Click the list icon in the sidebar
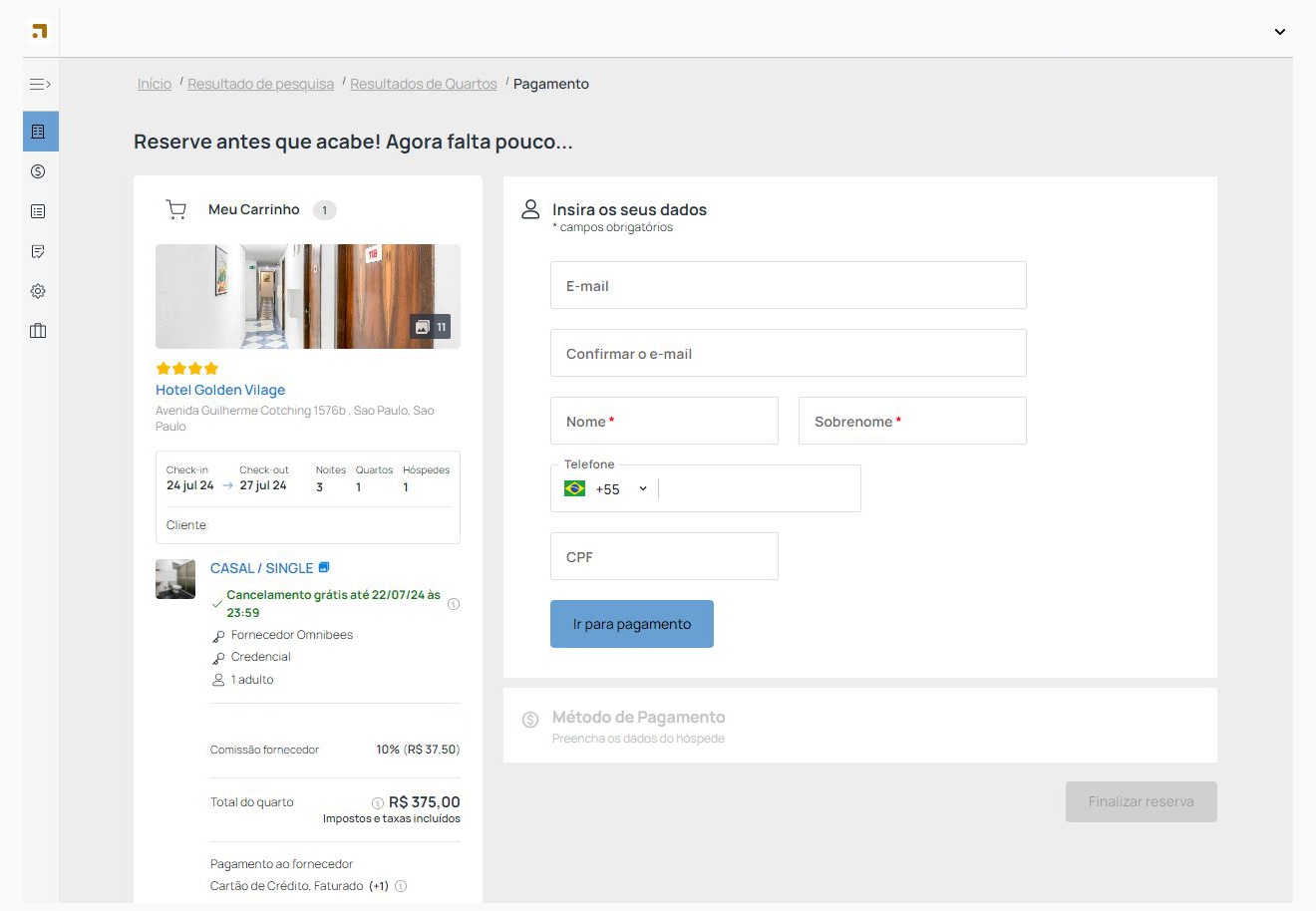The height and width of the screenshot is (911, 1316). (x=38, y=211)
